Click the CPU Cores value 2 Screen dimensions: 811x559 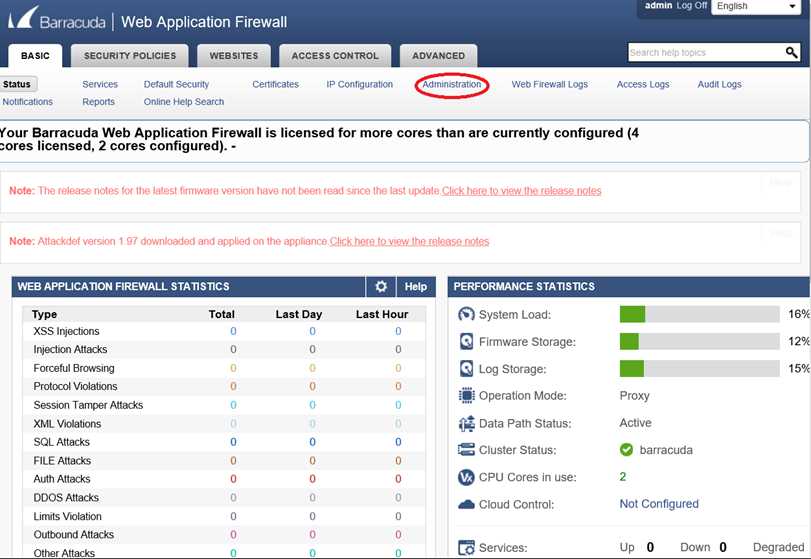click(623, 476)
